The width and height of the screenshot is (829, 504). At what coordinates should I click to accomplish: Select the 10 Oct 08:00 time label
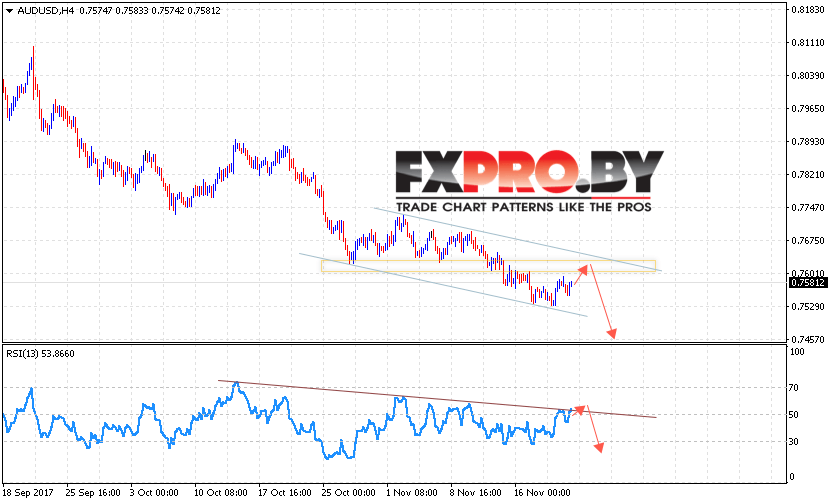tap(220, 493)
